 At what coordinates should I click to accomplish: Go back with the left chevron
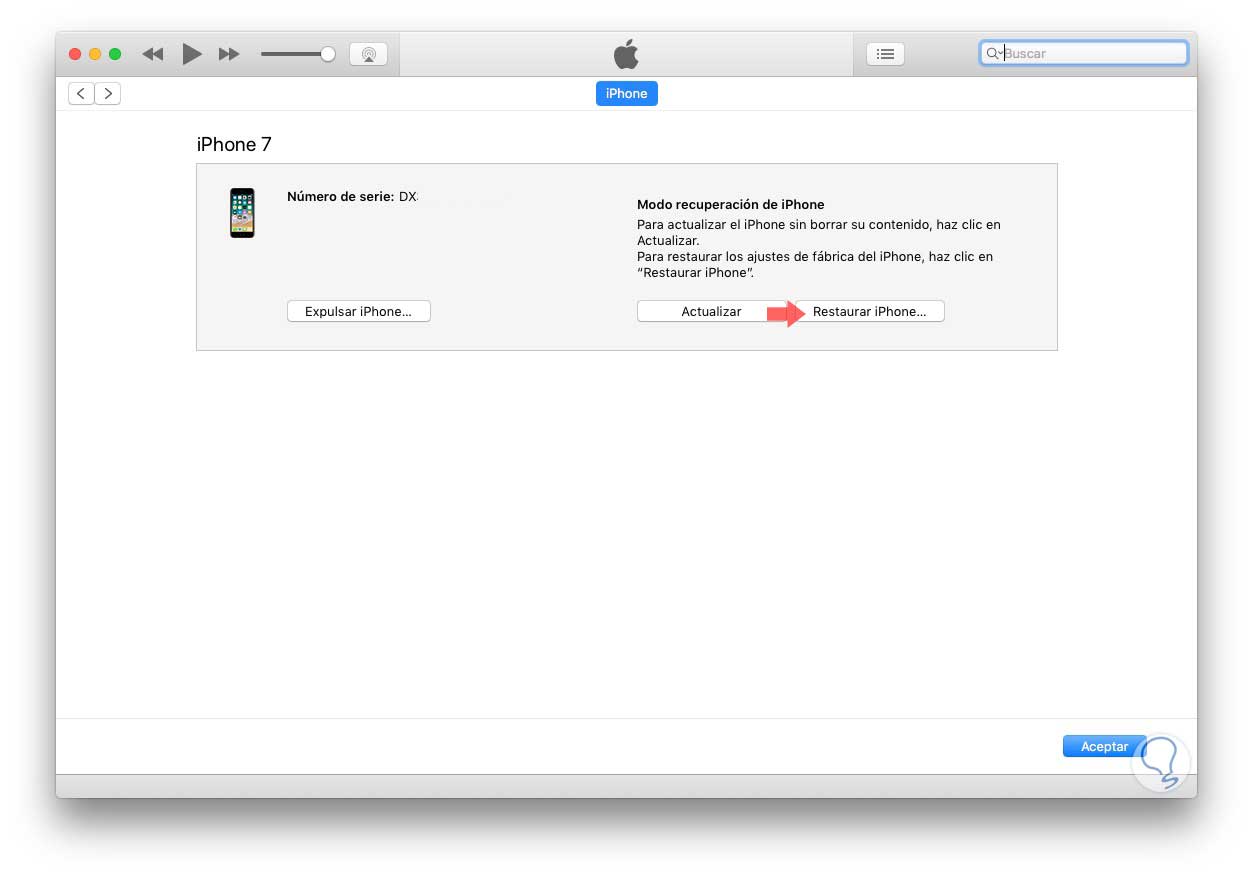click(x=81, y=94)
